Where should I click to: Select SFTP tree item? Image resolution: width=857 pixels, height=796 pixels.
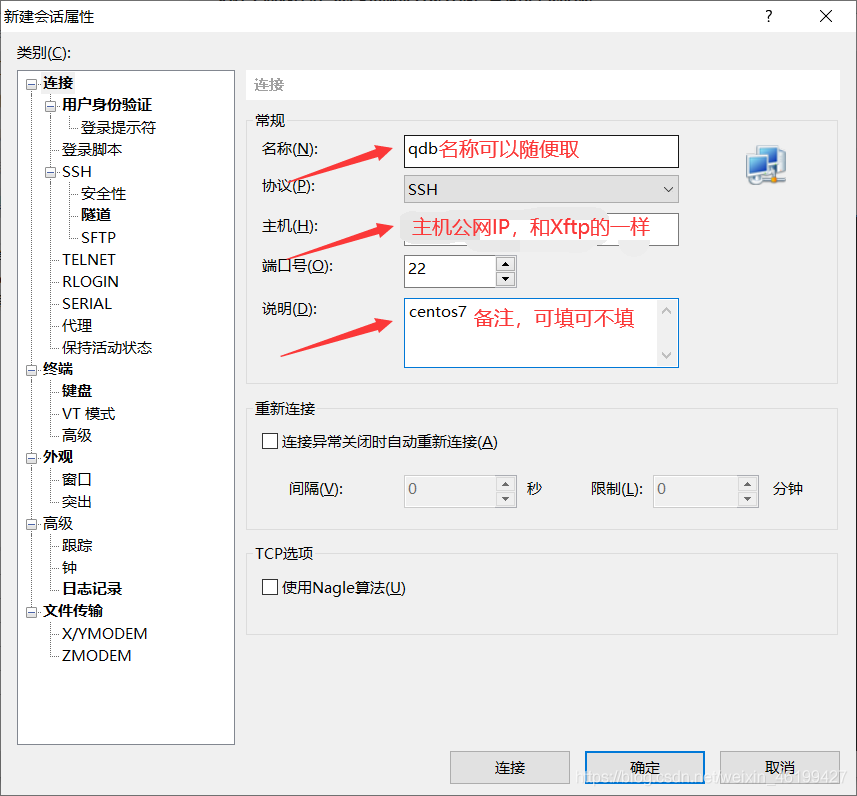tap(98, 238)
